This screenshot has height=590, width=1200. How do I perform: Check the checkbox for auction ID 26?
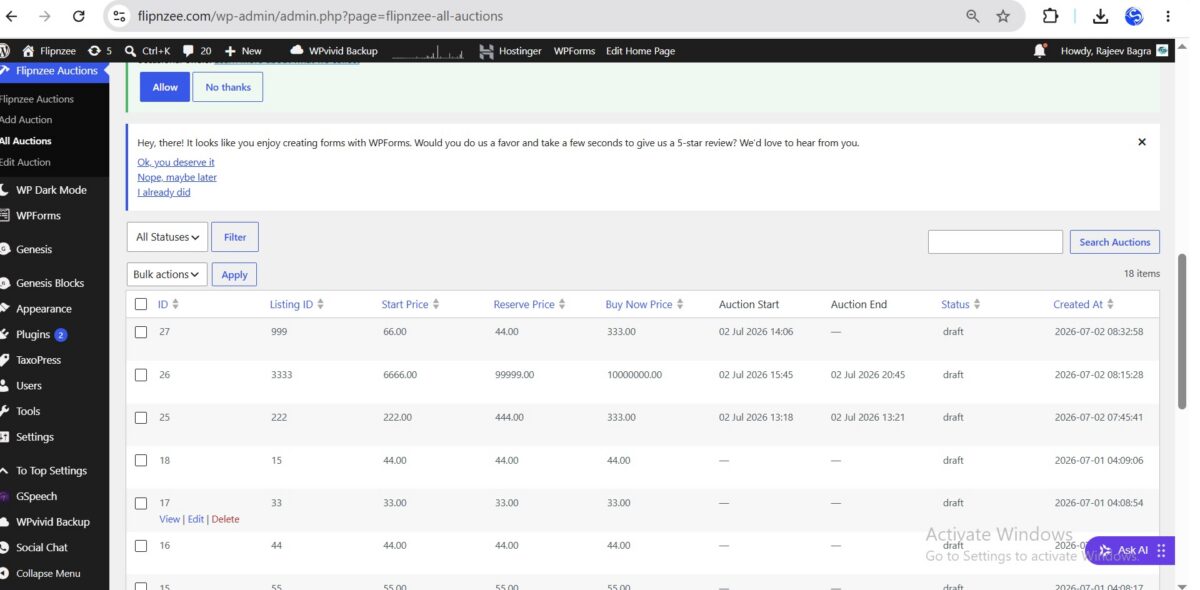(x=141, y=375)
